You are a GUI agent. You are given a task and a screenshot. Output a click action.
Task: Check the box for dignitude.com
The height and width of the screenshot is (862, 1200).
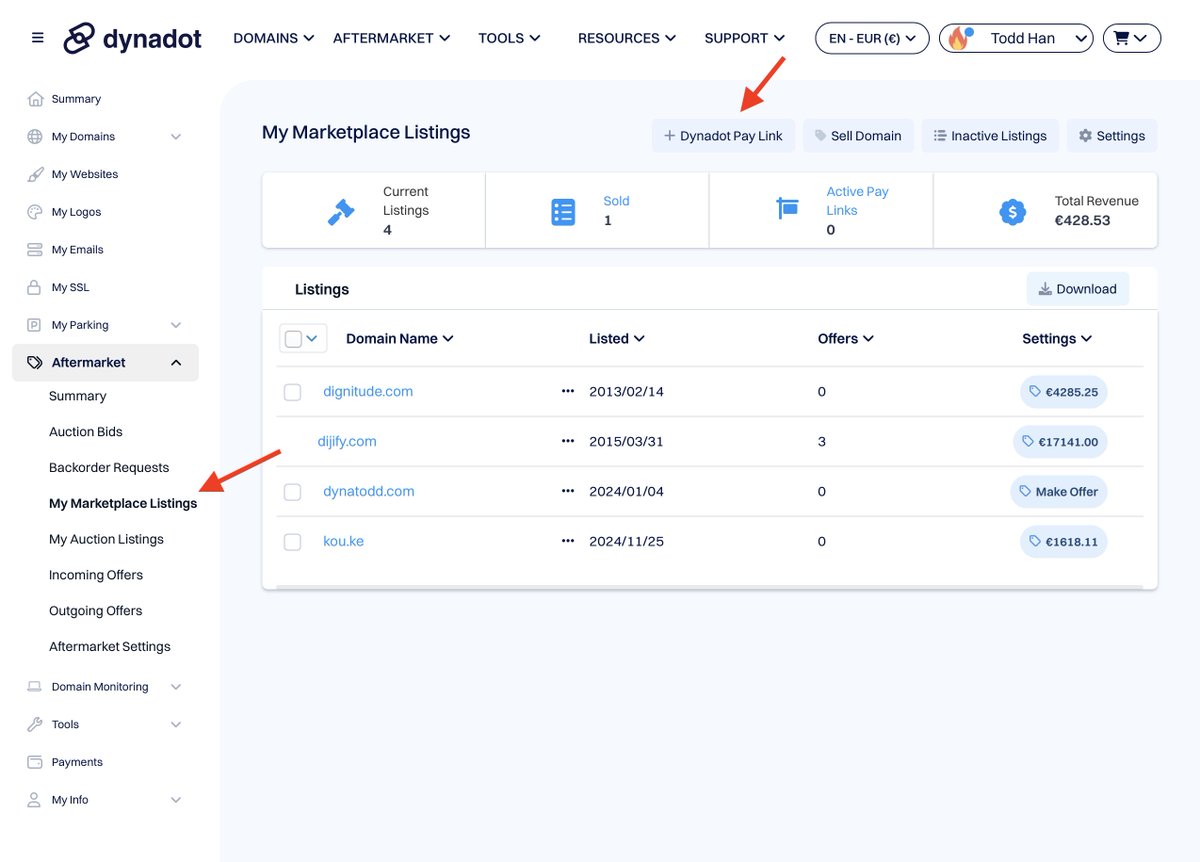292,392
